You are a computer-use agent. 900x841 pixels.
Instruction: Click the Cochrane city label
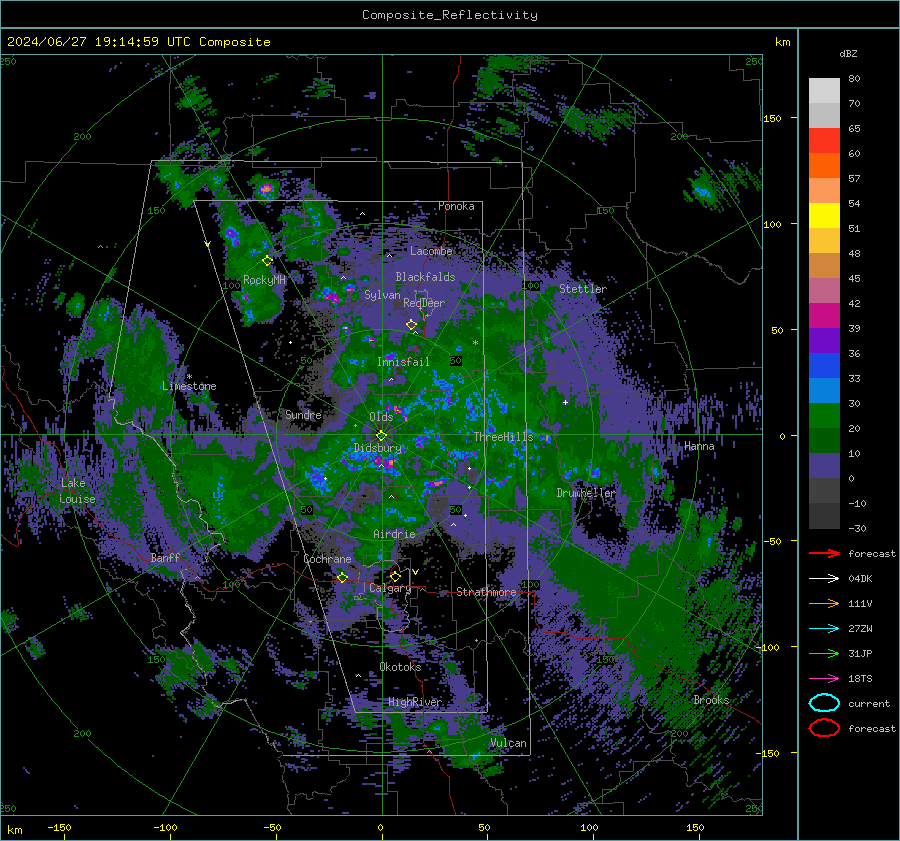point(327,559)
